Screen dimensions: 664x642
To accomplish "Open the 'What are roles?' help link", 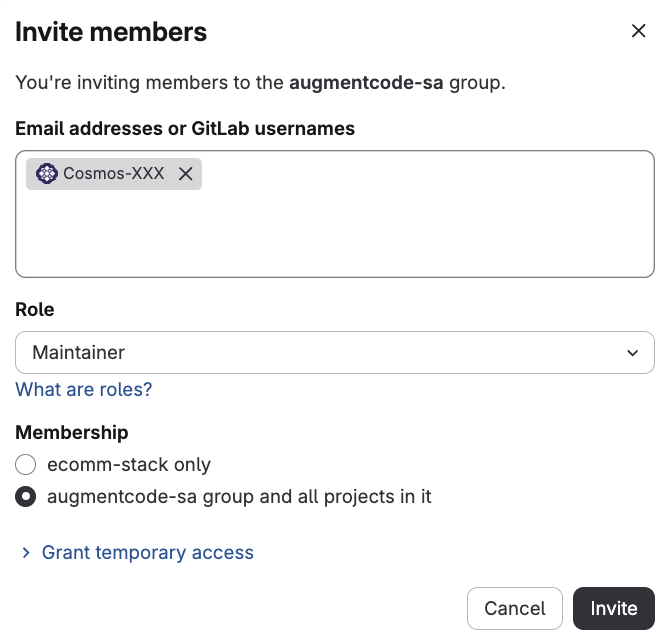I will point(83,390).
